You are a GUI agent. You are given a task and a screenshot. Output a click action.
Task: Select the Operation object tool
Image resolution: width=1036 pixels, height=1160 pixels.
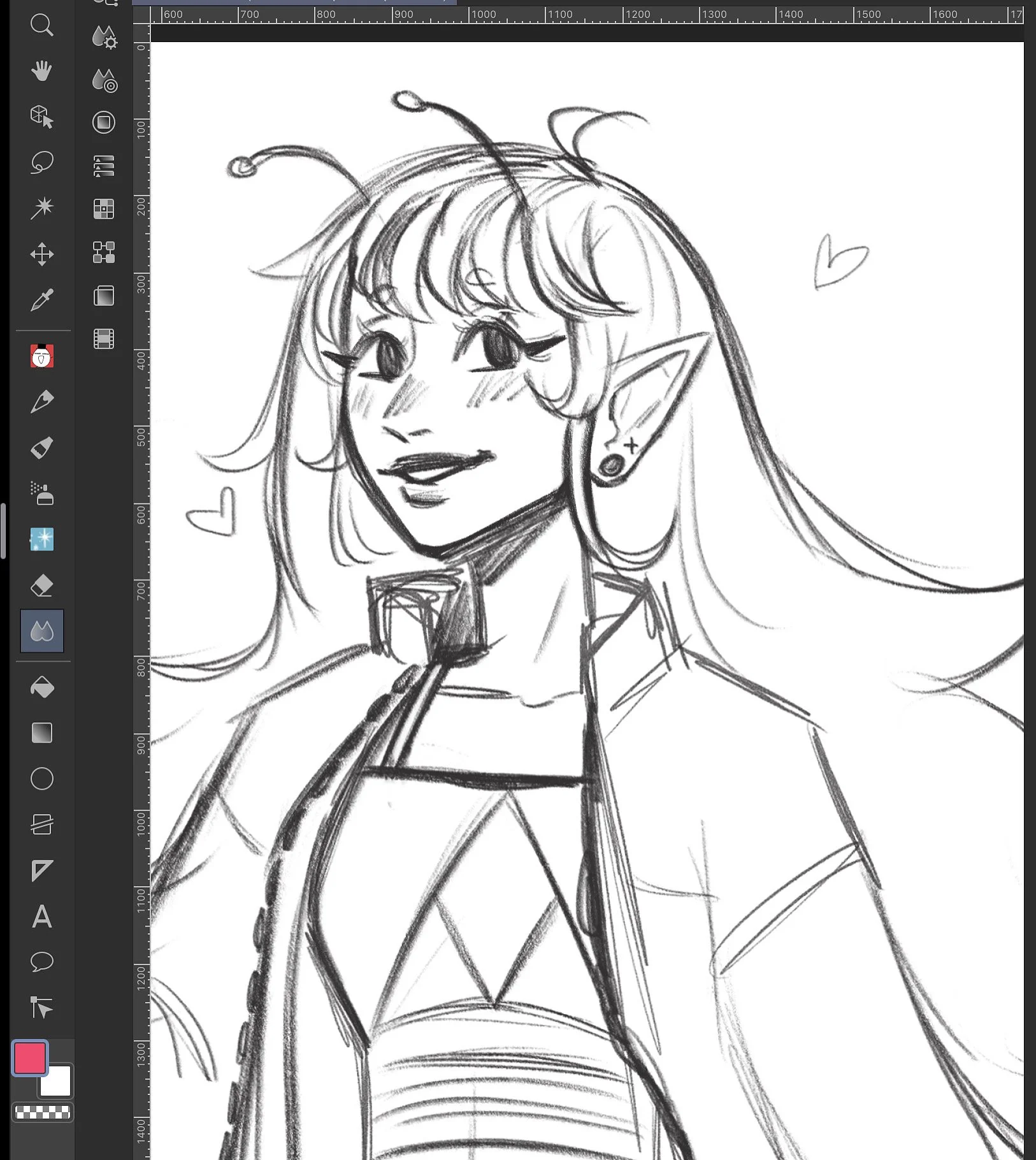42,117
